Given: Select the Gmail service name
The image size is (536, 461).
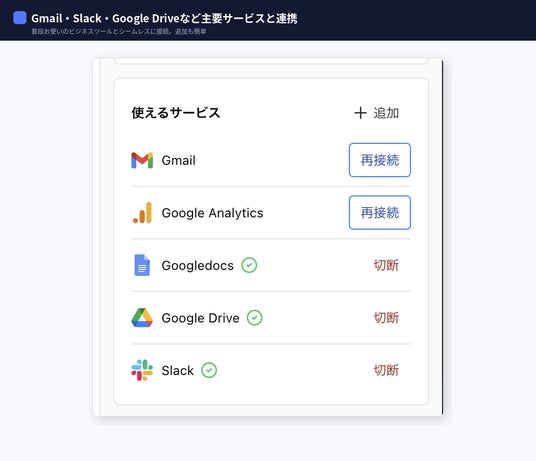Looking at the screenshot, I should tap(178, 160).
